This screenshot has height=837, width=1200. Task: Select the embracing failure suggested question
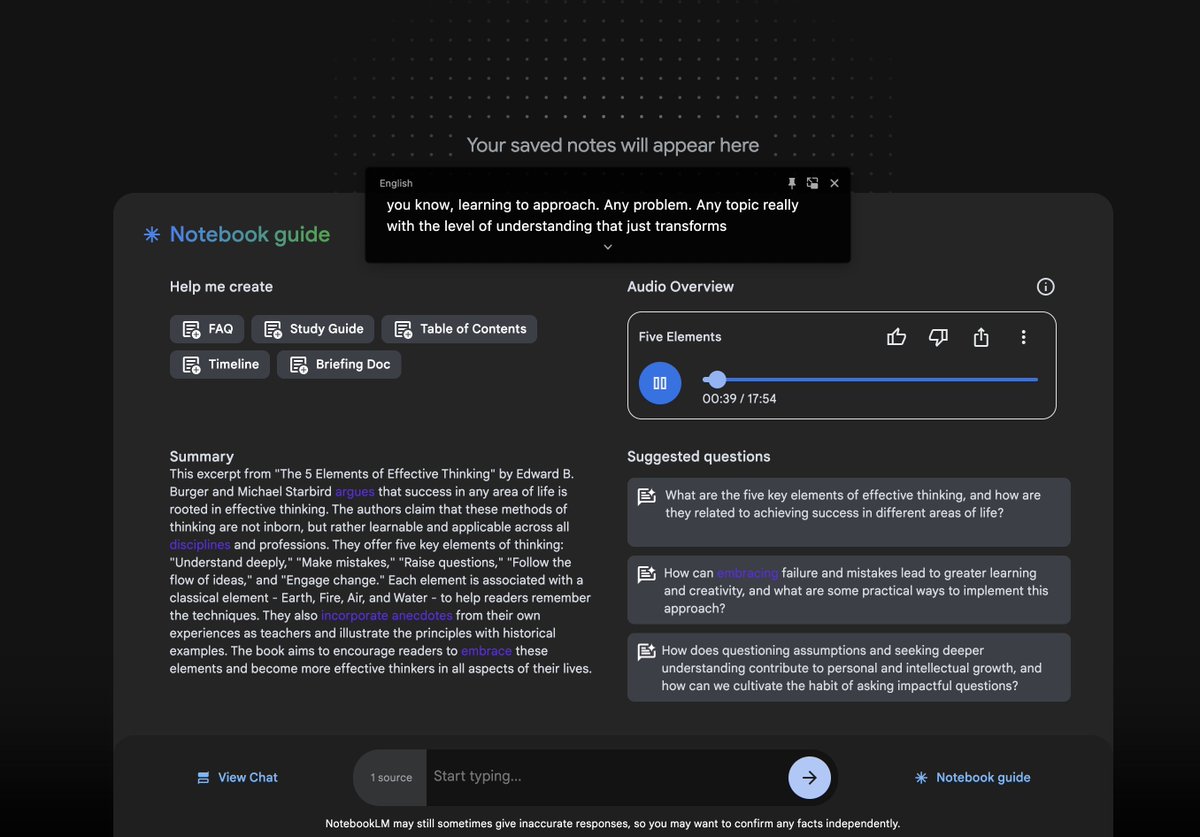[849, 591]
